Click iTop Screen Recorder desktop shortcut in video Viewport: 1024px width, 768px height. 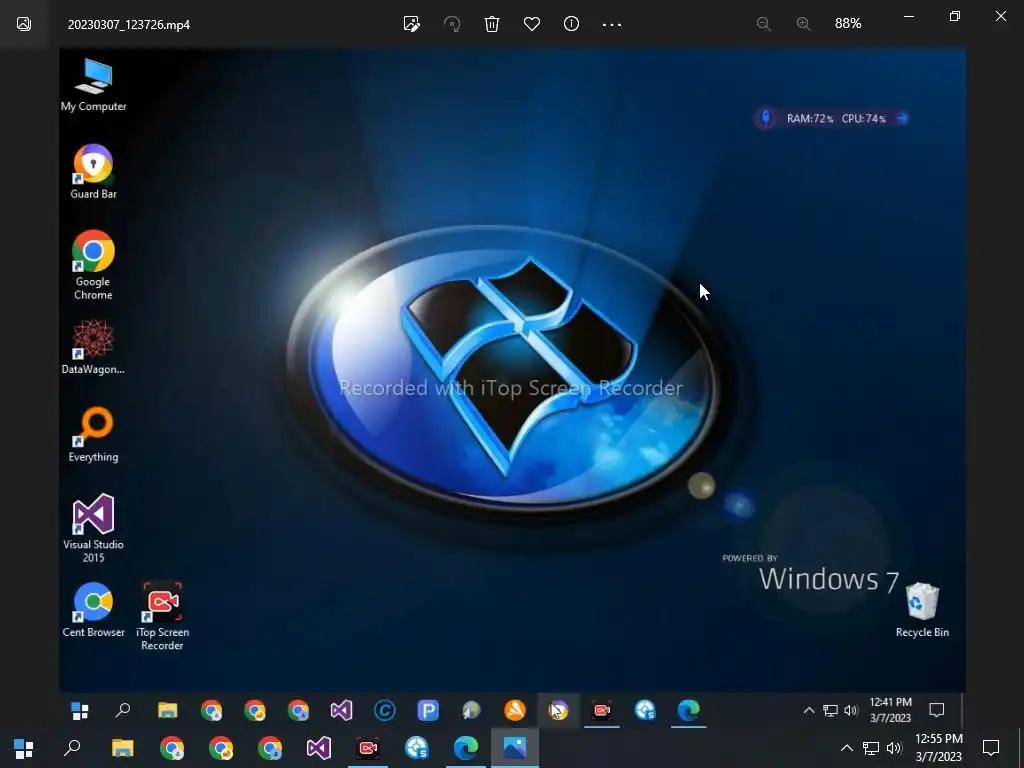click(x=163, y=616)
